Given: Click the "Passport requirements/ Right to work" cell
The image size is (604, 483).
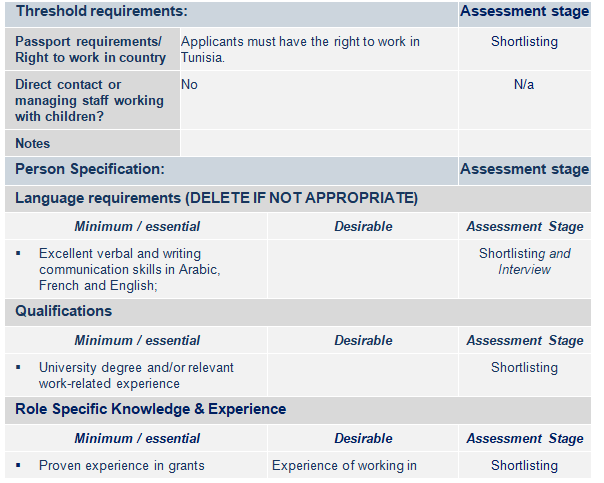Looking at the screenshot, I should point(90,49).
